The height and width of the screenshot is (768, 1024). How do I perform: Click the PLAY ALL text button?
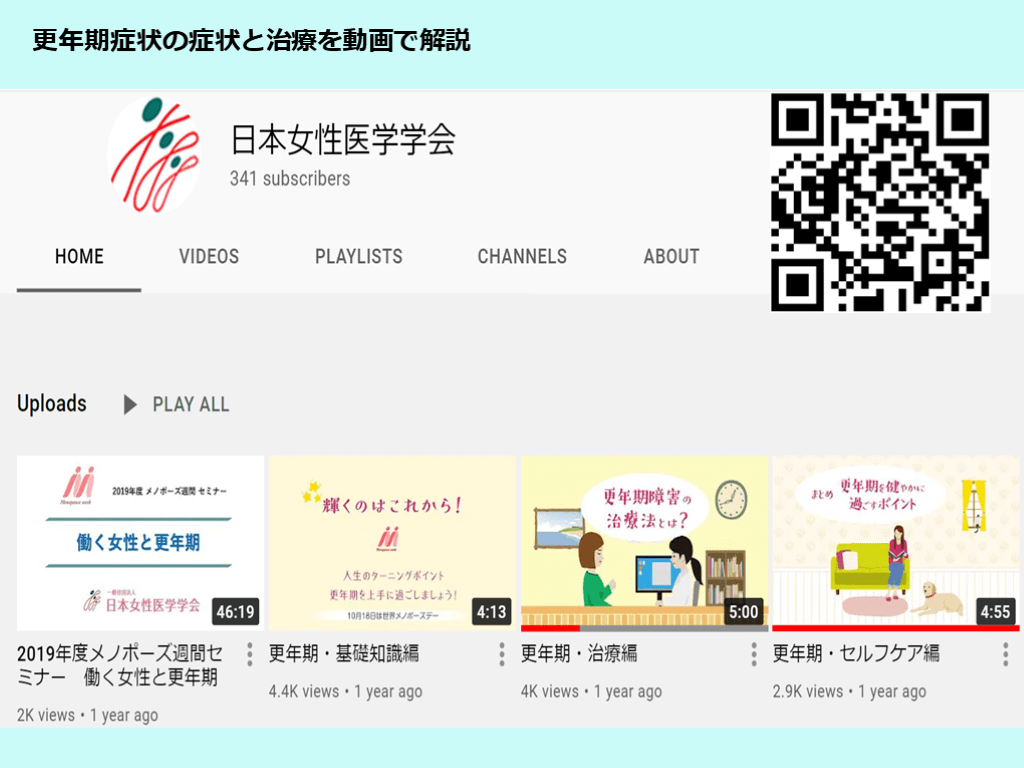click(190, 405)
